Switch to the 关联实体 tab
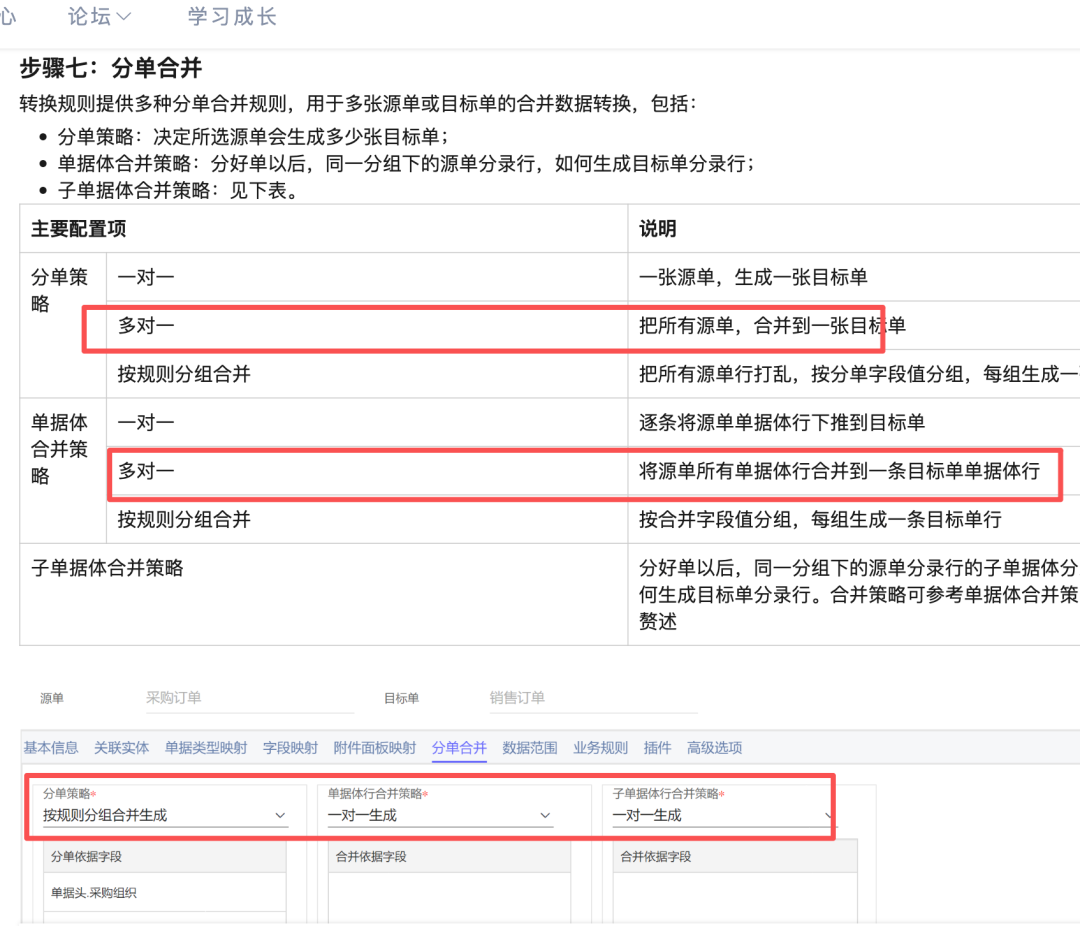 [x=121, y=748]
